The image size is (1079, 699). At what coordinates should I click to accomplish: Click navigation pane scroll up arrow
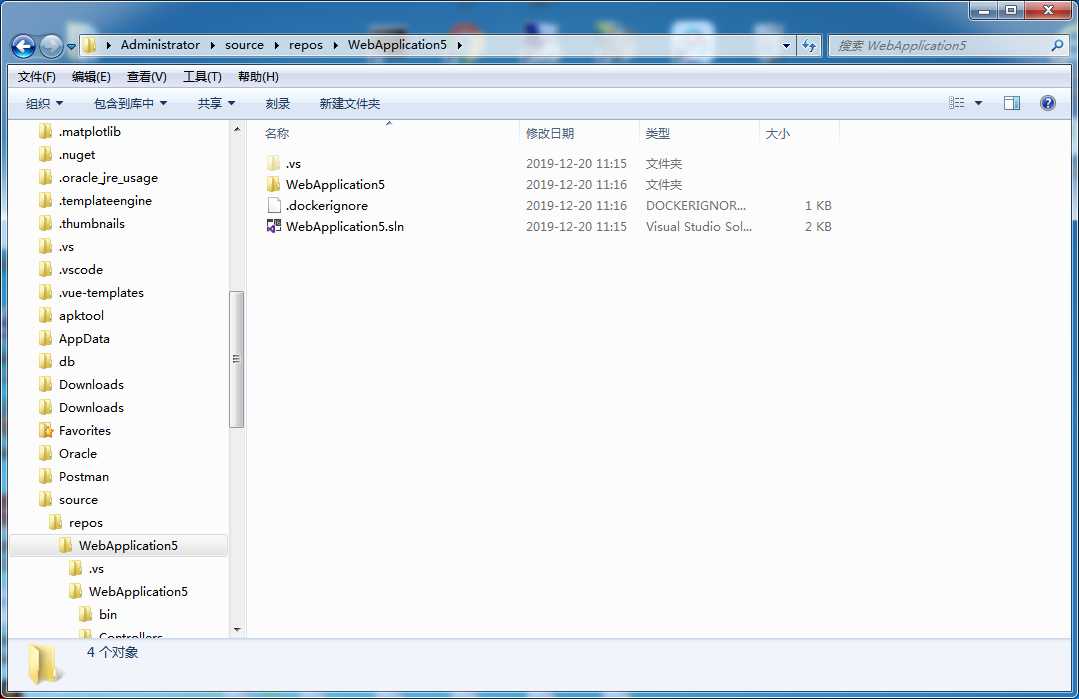(x=237, y=129)
